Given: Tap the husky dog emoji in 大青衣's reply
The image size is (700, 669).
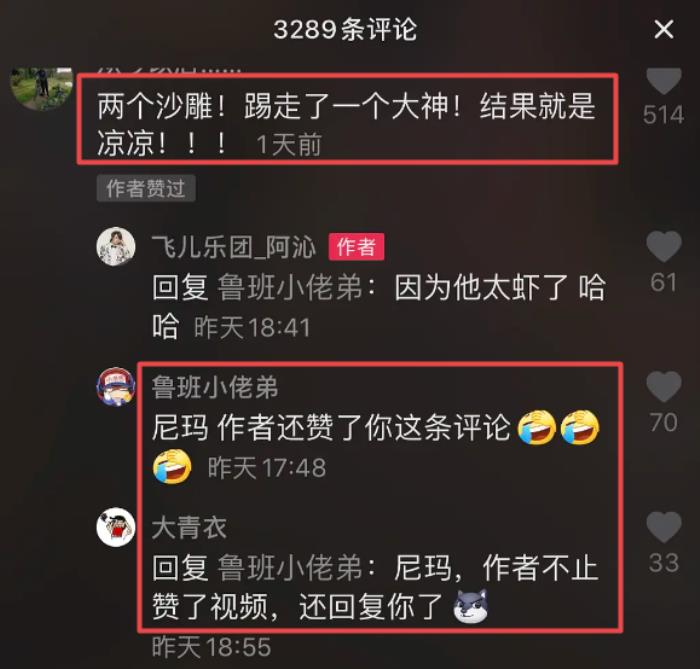Looking at the screenshot, I should (471, 607).
